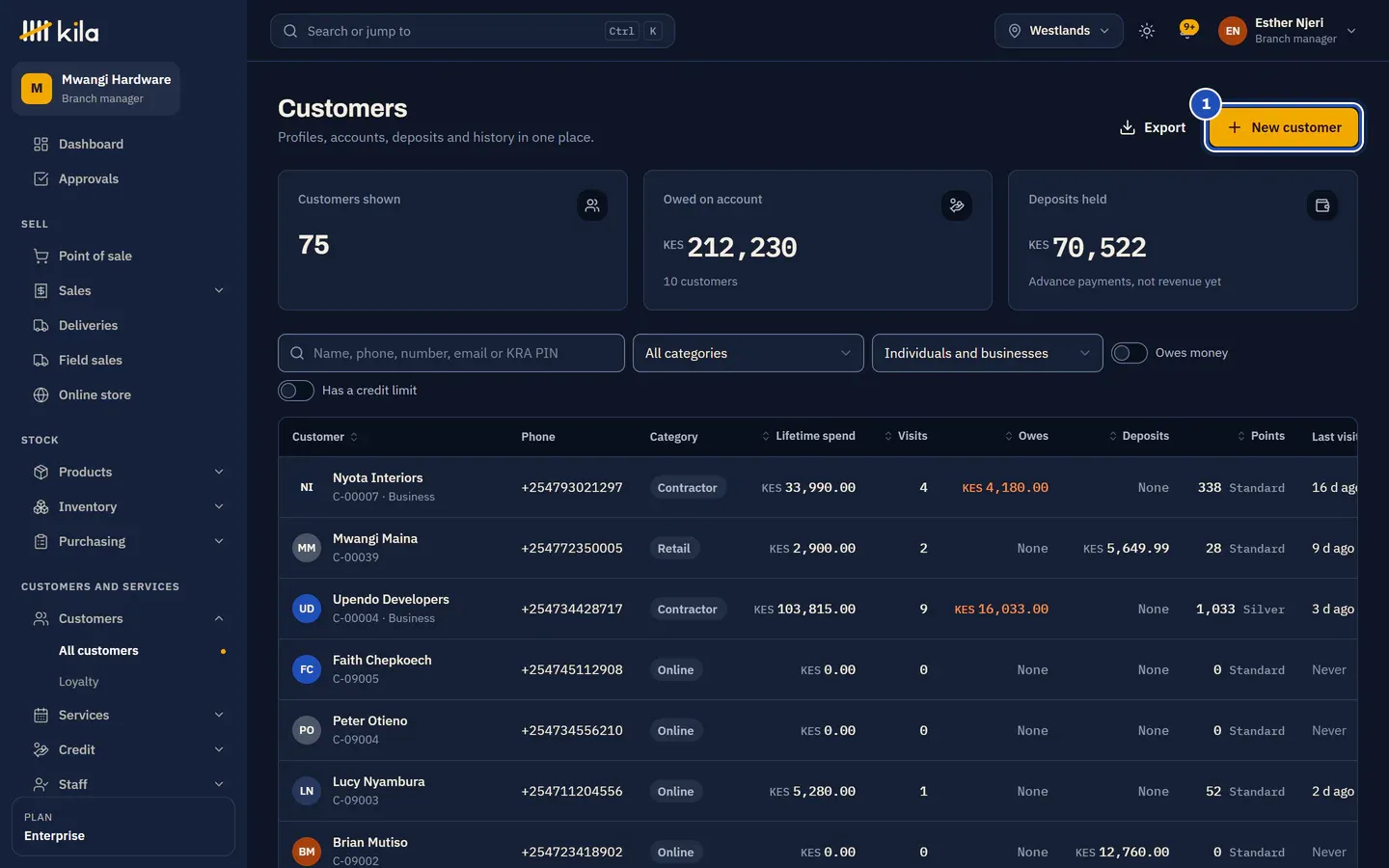Toggle the light theme sun icon

1147,31
